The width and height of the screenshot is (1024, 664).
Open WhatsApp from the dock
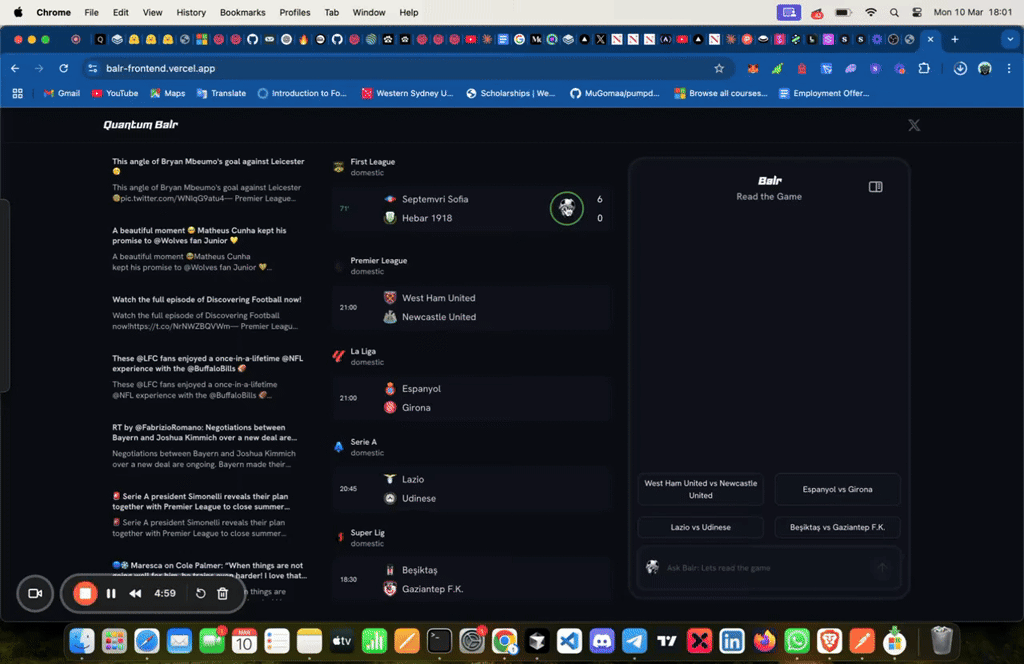coord(797,641)
